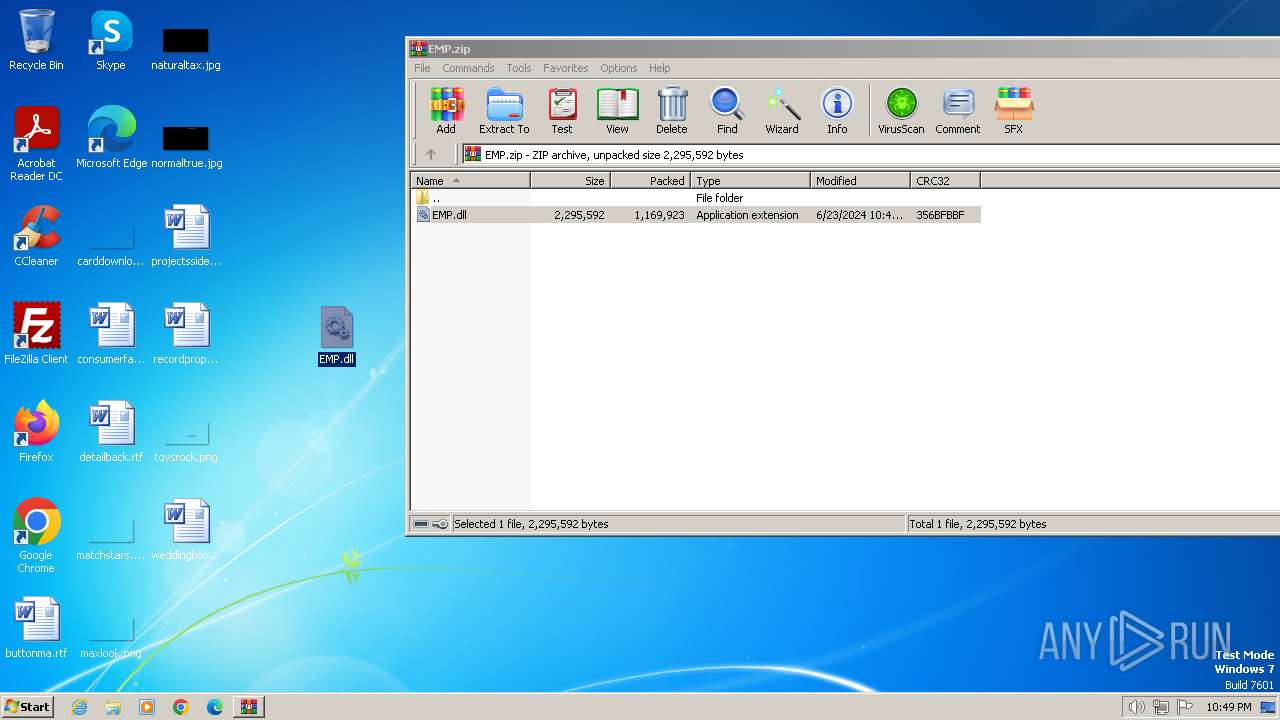Create SFX self-extracting archive
Screen dimensions: 1280x720
1014,111
